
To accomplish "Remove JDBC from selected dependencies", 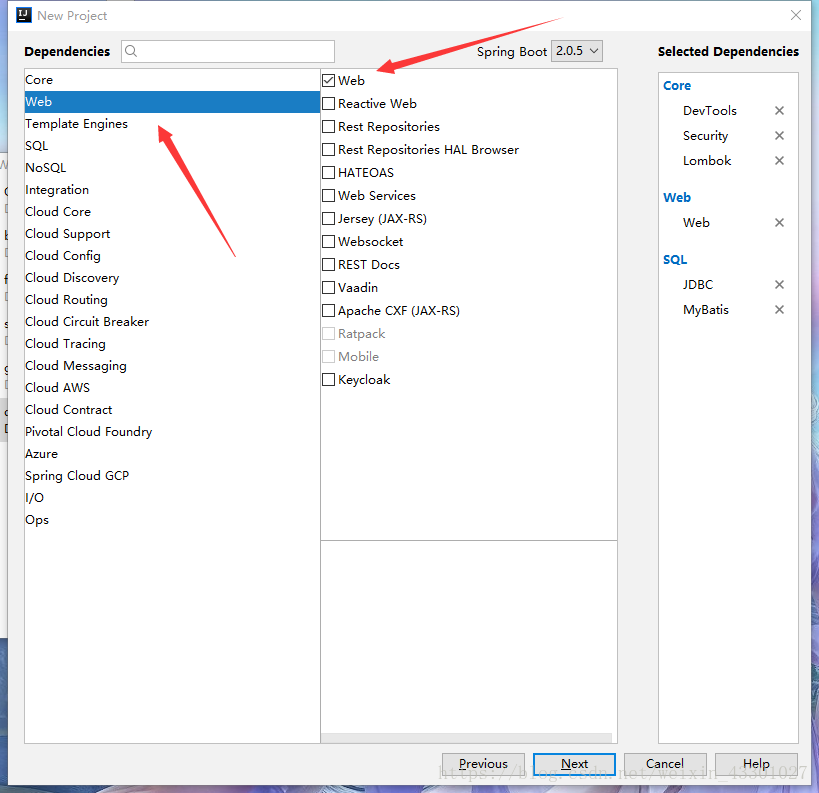I will pyautogui.click(x=779, y=285).
